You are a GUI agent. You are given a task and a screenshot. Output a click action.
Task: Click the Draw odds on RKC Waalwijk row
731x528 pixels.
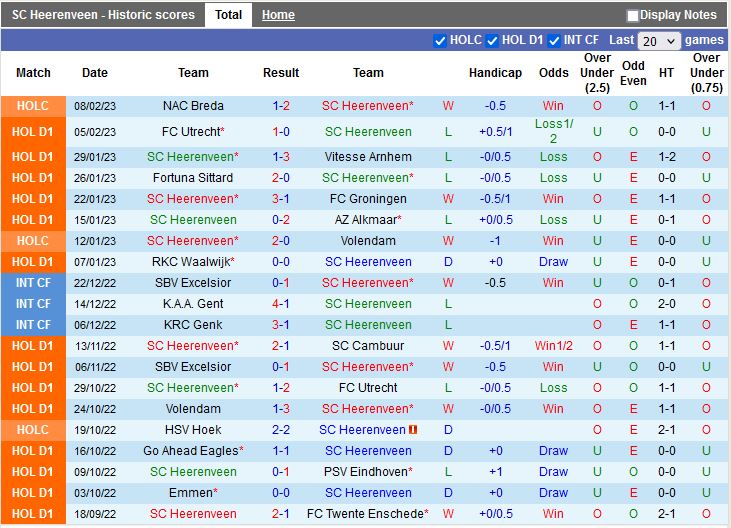point(553,262)
